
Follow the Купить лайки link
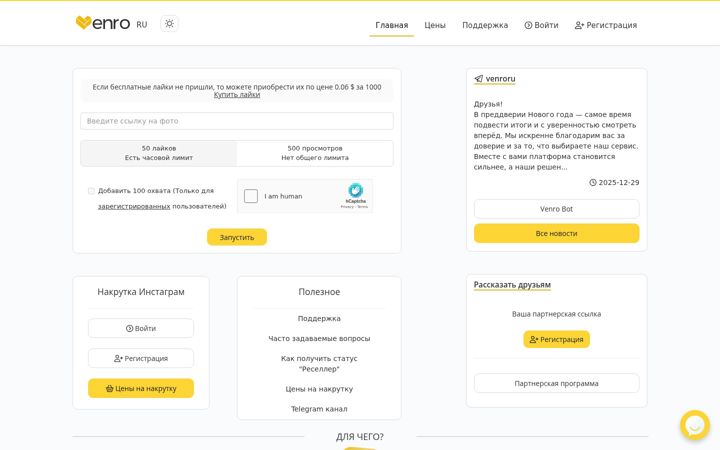click(237, 95)
